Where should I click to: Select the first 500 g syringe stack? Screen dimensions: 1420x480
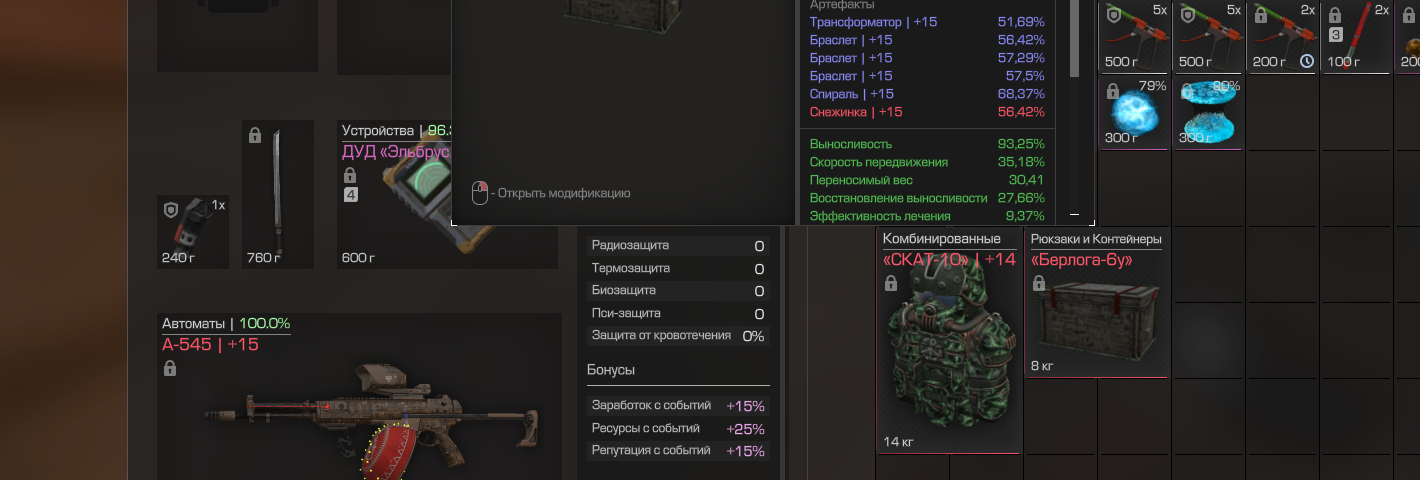[x=1134, y=37]
